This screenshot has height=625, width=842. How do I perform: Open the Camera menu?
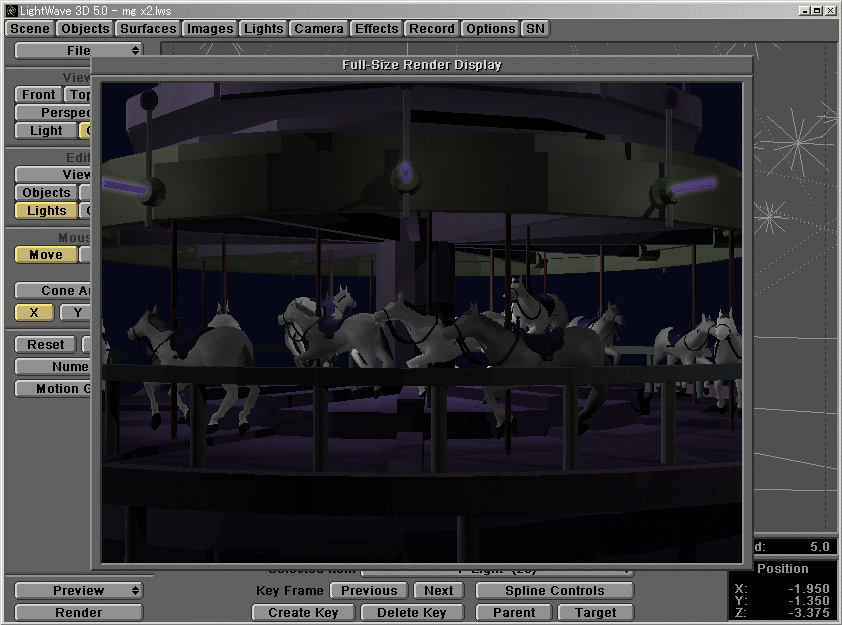318,28
